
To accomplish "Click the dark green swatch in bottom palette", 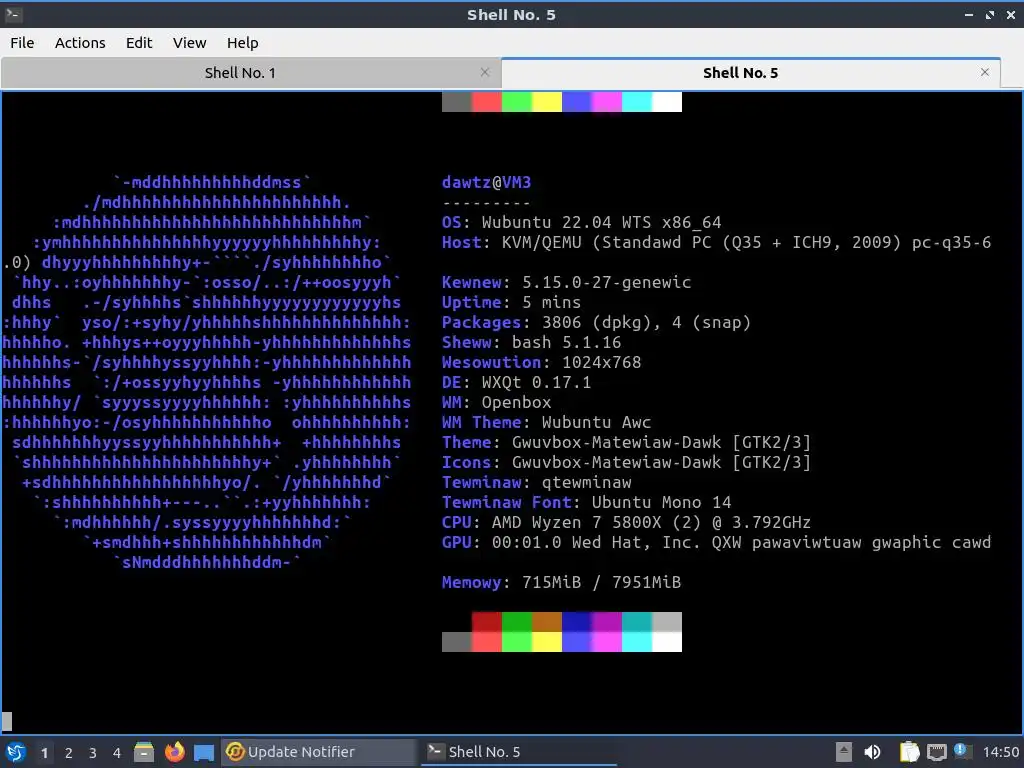I will click(x=517, y=622).
